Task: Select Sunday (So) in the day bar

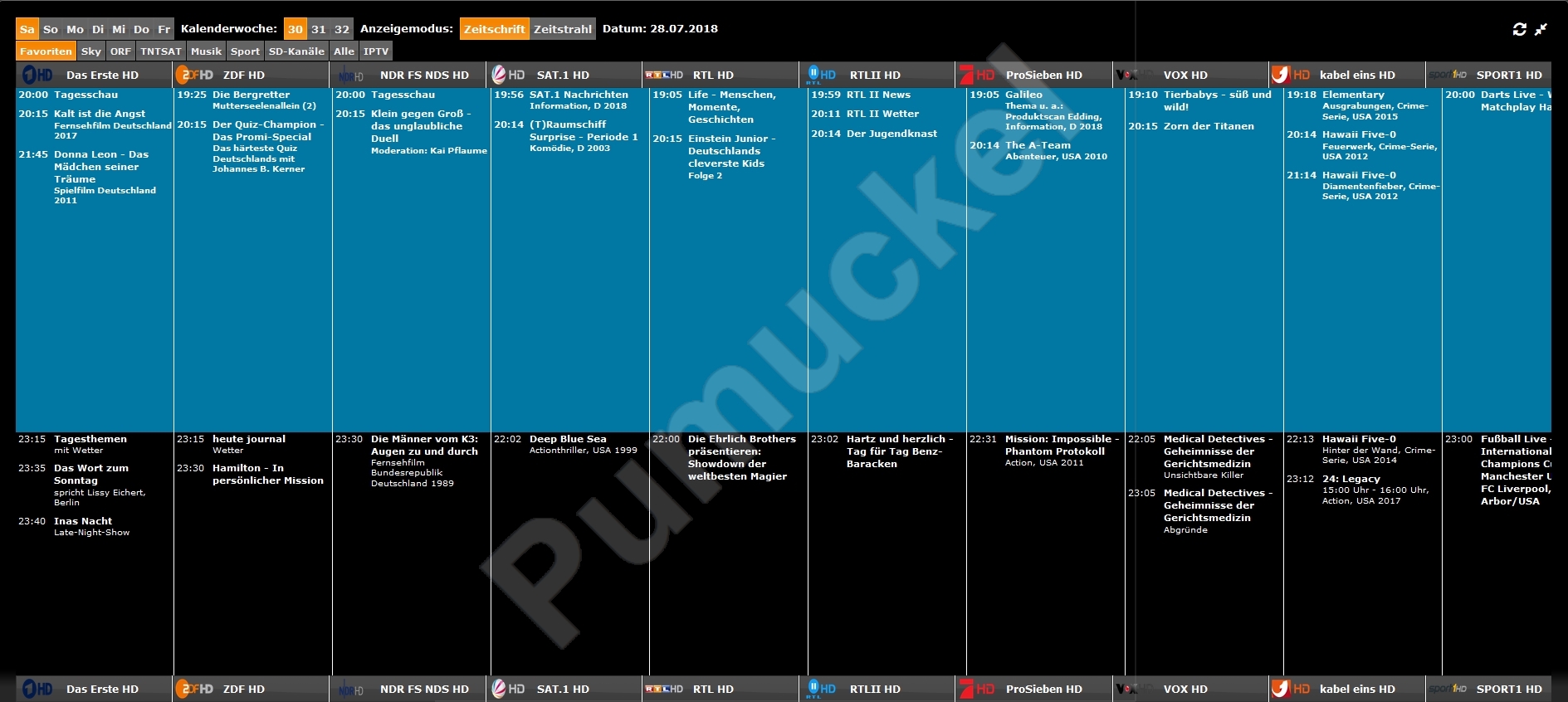Action: (51, 29)
